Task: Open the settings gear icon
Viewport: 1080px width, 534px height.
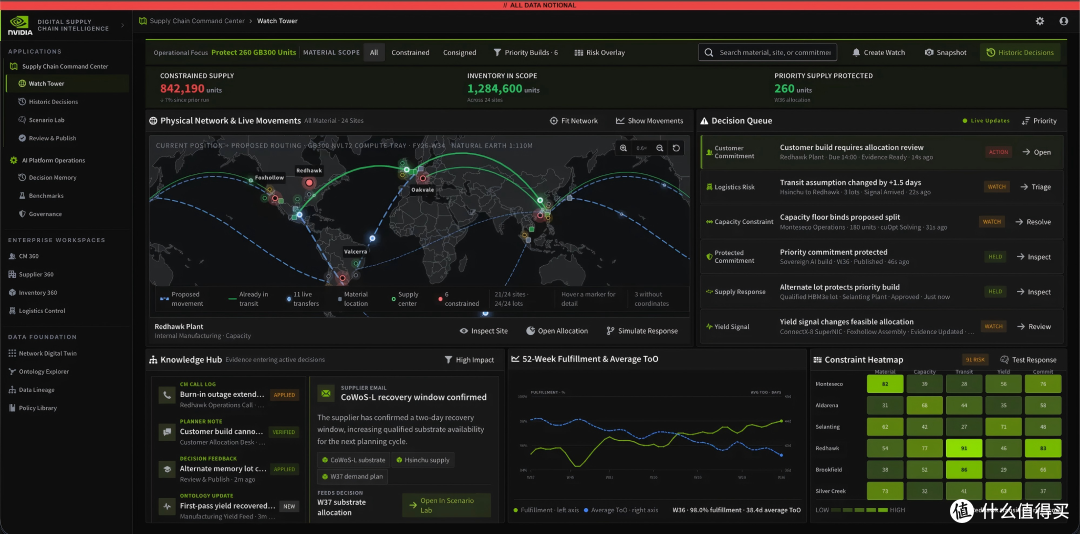Action: click(x=1039, y=21)
